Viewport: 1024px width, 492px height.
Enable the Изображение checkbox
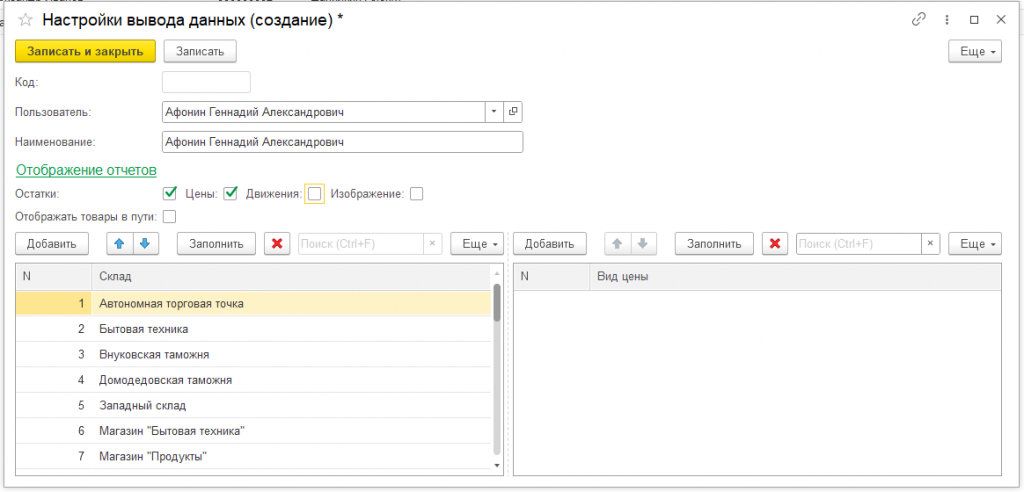tap(417, 194)
